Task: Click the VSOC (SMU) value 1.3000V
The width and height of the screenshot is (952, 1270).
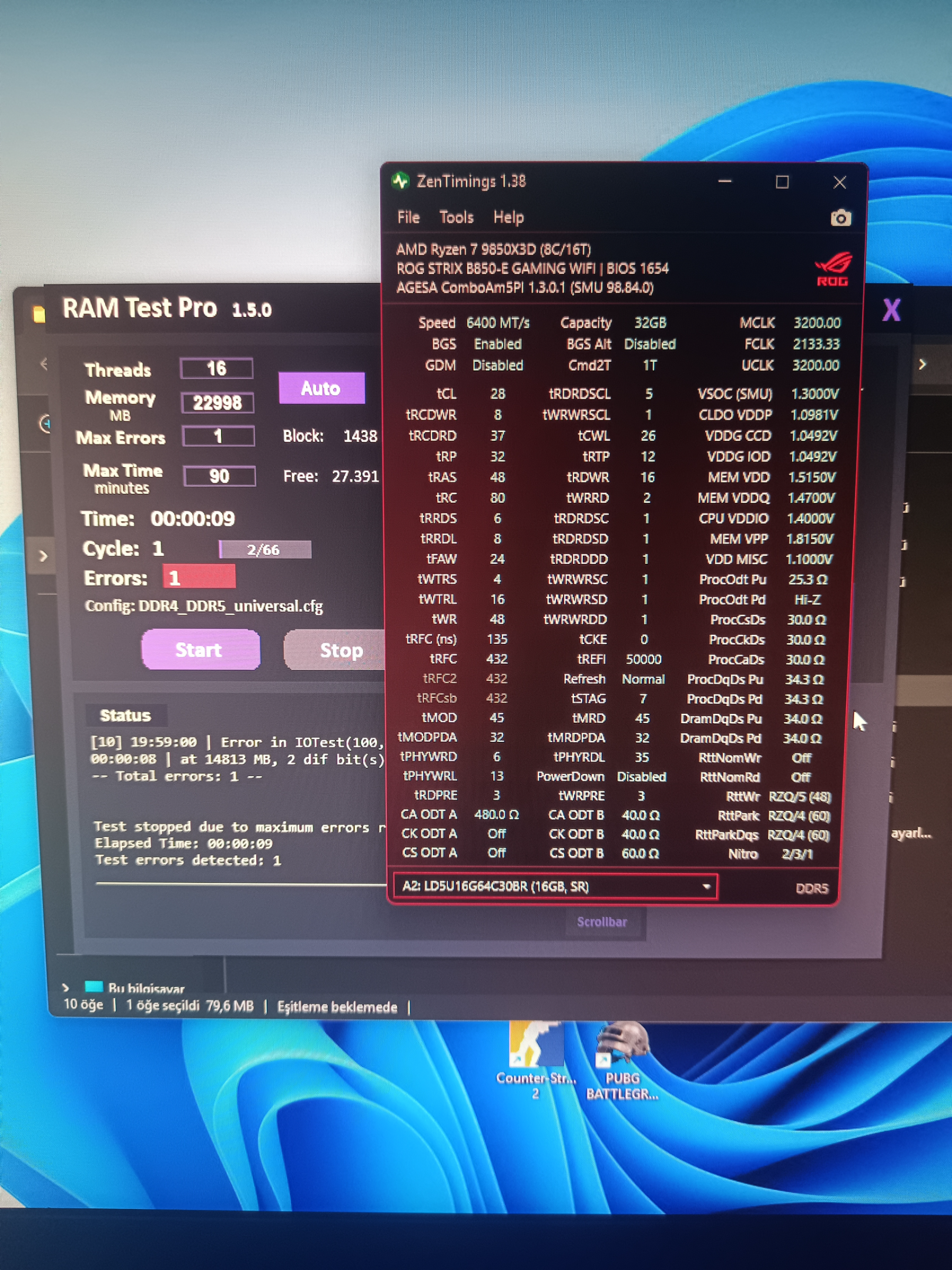Action: [x=815, y=393]
